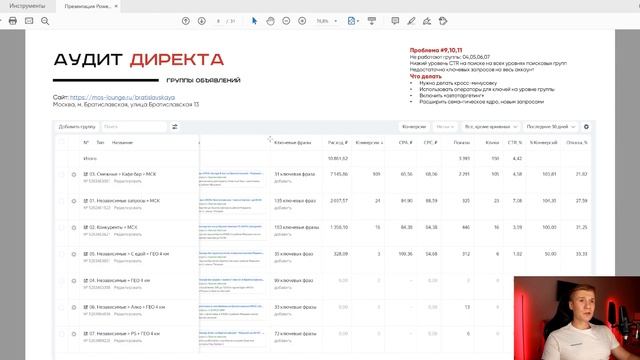Viewport: 640px width, 360px height.
Task: Click the CPA ₽ column header
Action: [x=406, y=142]
